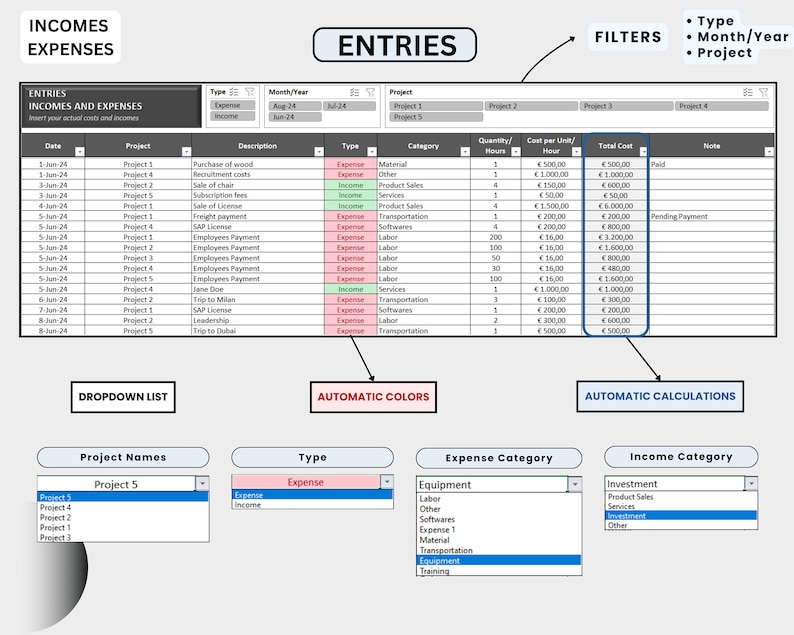794x635 pixels.
Task: Open Date column filter dropdown
Action: pyautogui.click(x=80, y=151)
